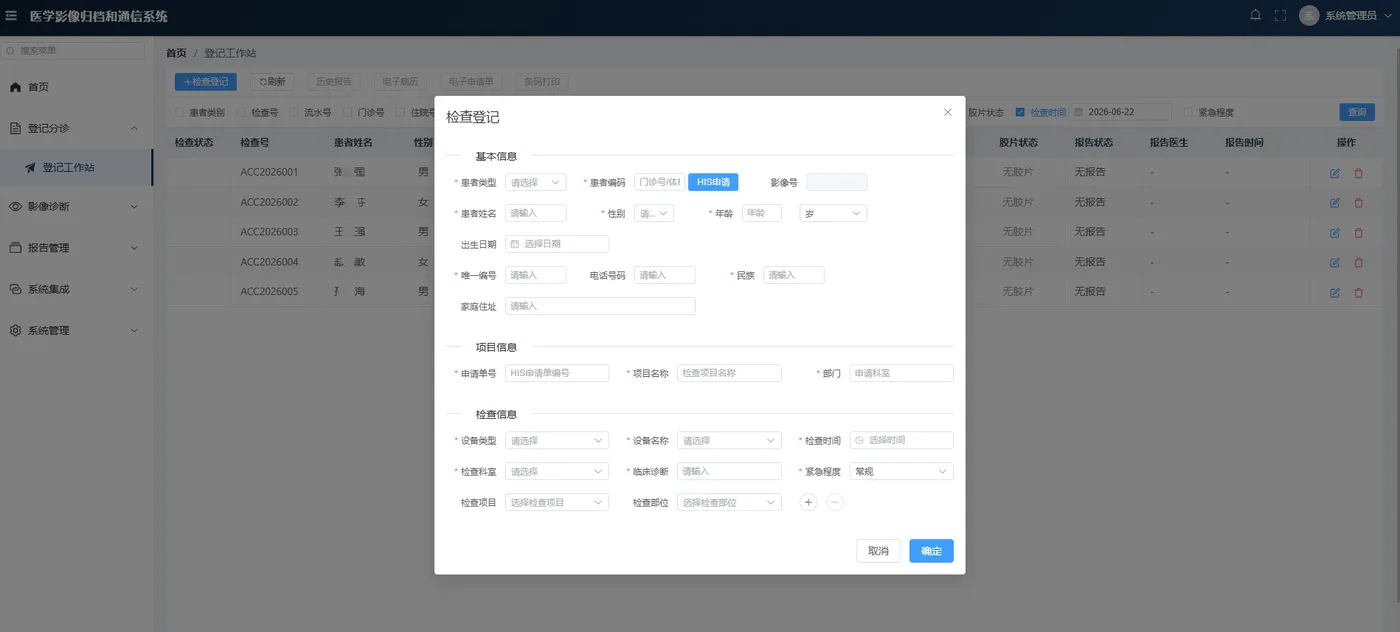1400x632 pixels.
Task: Click the plus circle to add exam item
Action: coord(808,502)
